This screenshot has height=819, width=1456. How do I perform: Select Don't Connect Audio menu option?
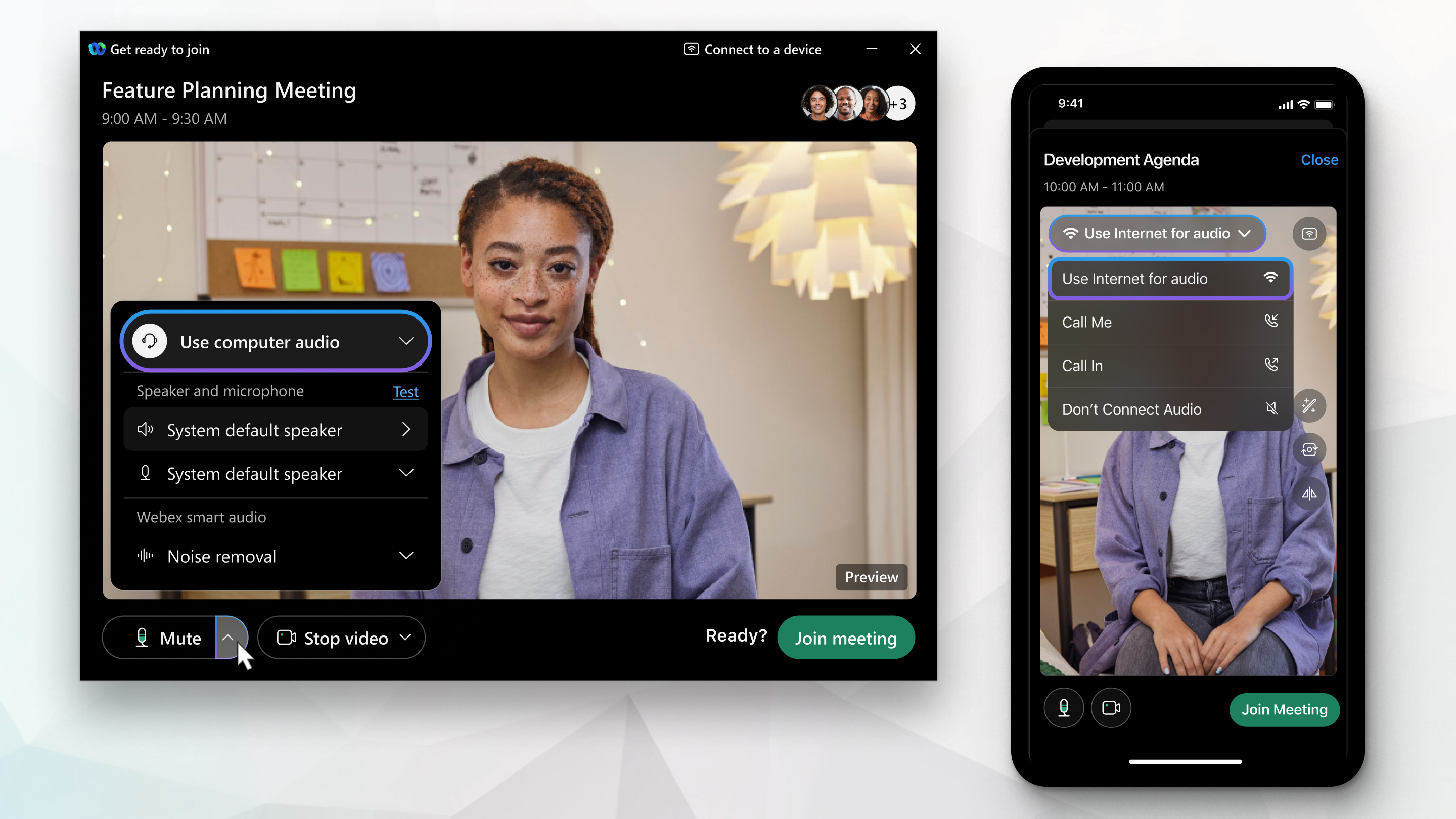[x=1168, y=408]
